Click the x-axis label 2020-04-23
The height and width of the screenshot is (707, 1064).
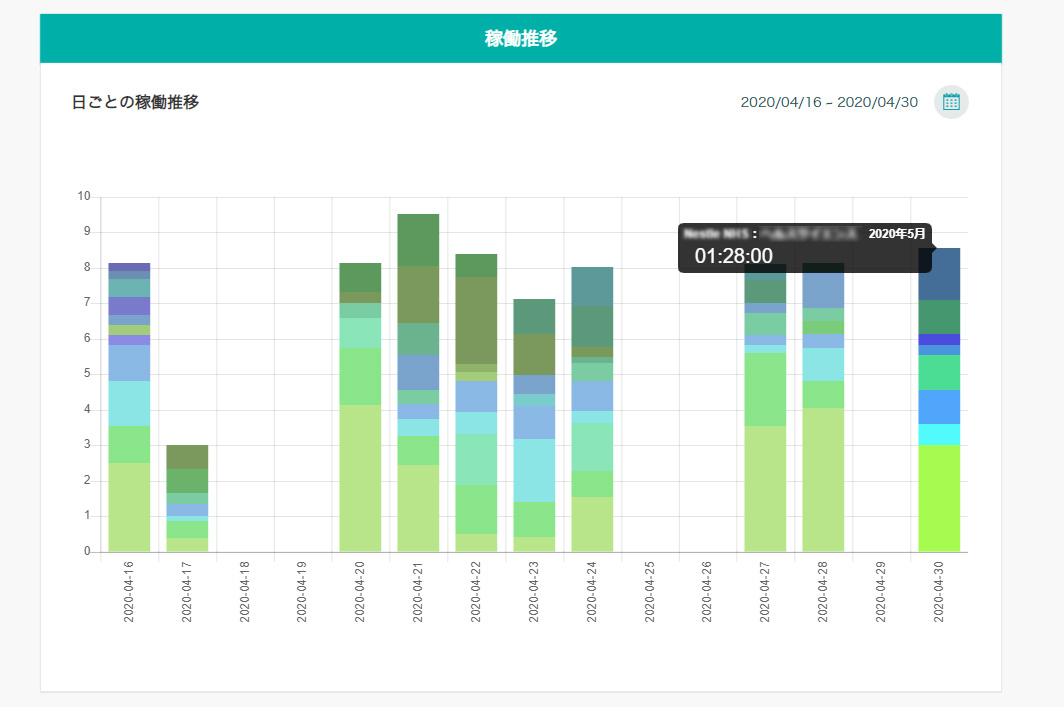(534, 592)
